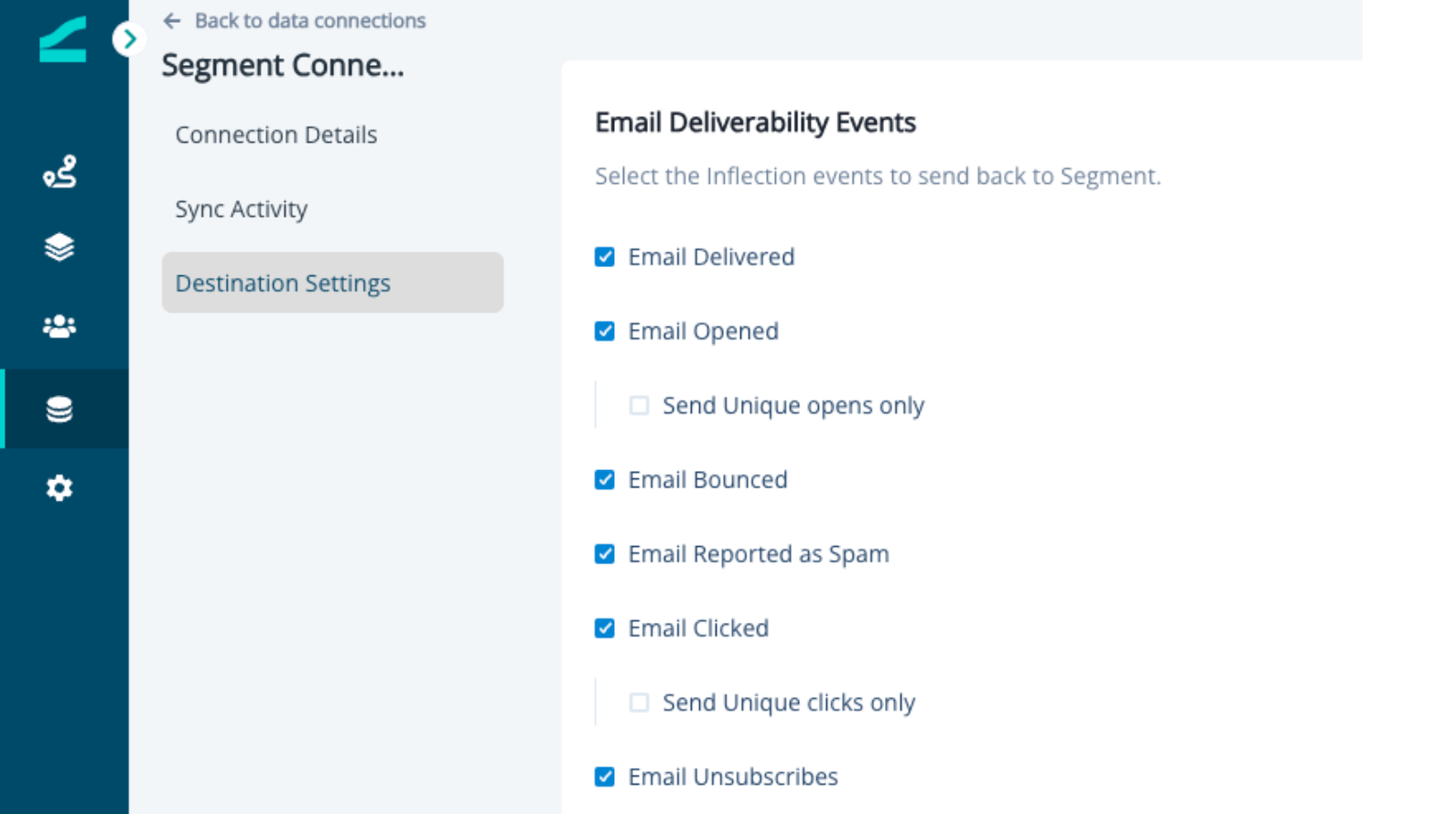Open the stacked layers sidebar icon
Image resolution: width=1456 pixels, height=814 pixels.
click(59, 247)
